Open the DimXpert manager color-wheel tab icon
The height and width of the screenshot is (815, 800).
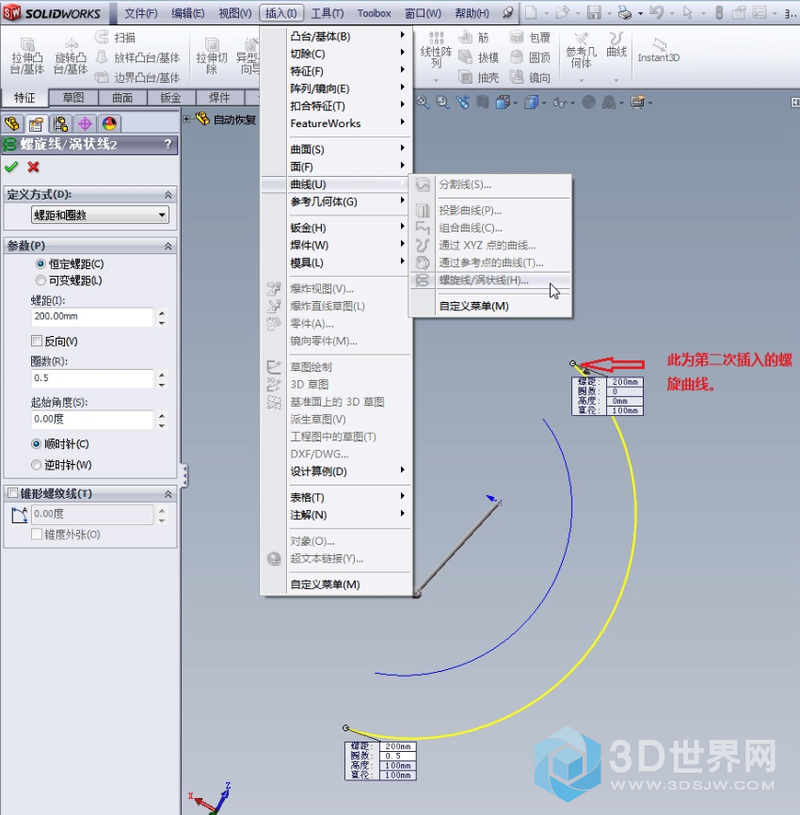(x=109, y=124)
